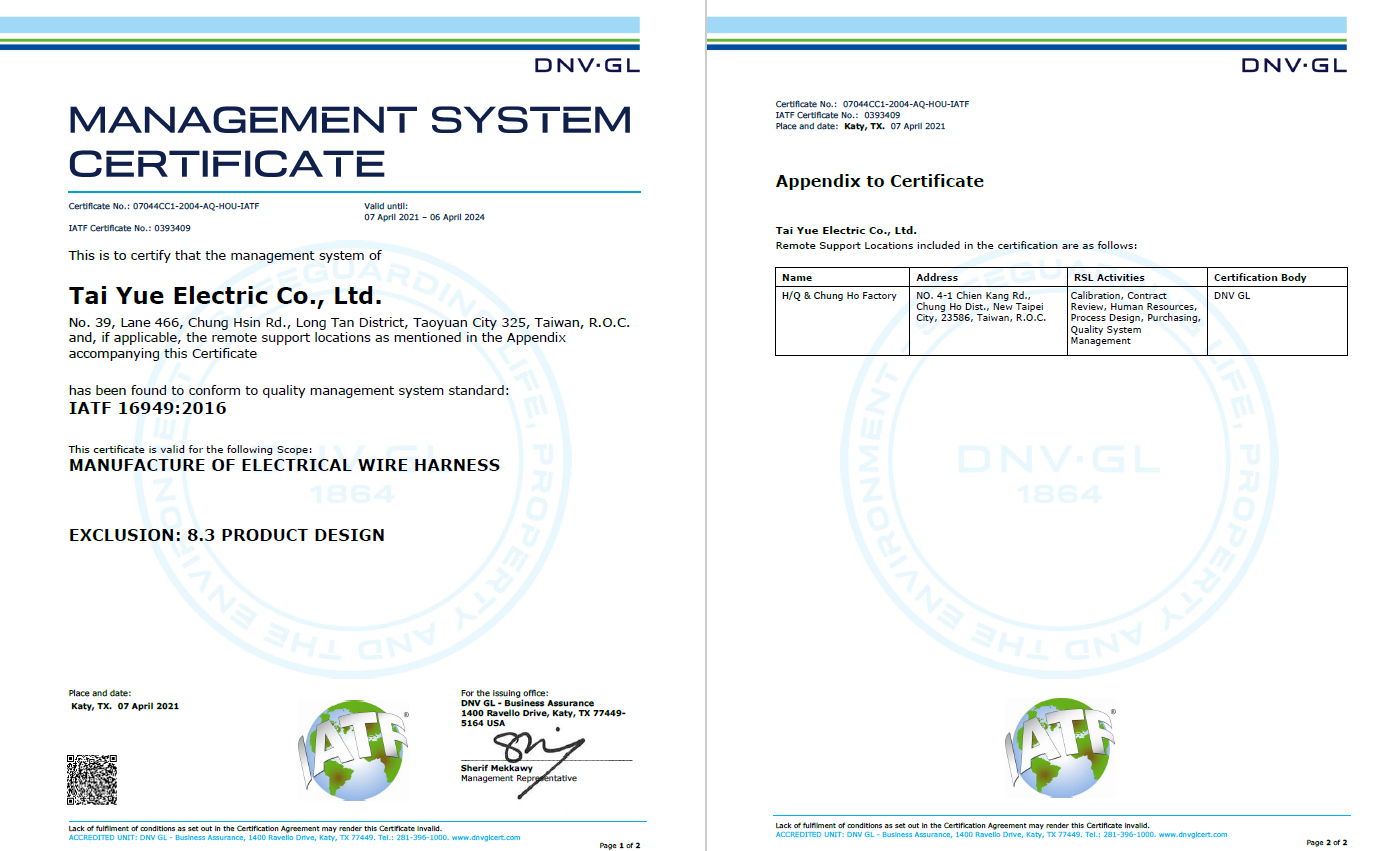Click the Management System Certificate title
Screen dimensions: 1400x851
(x=350, y=141)
